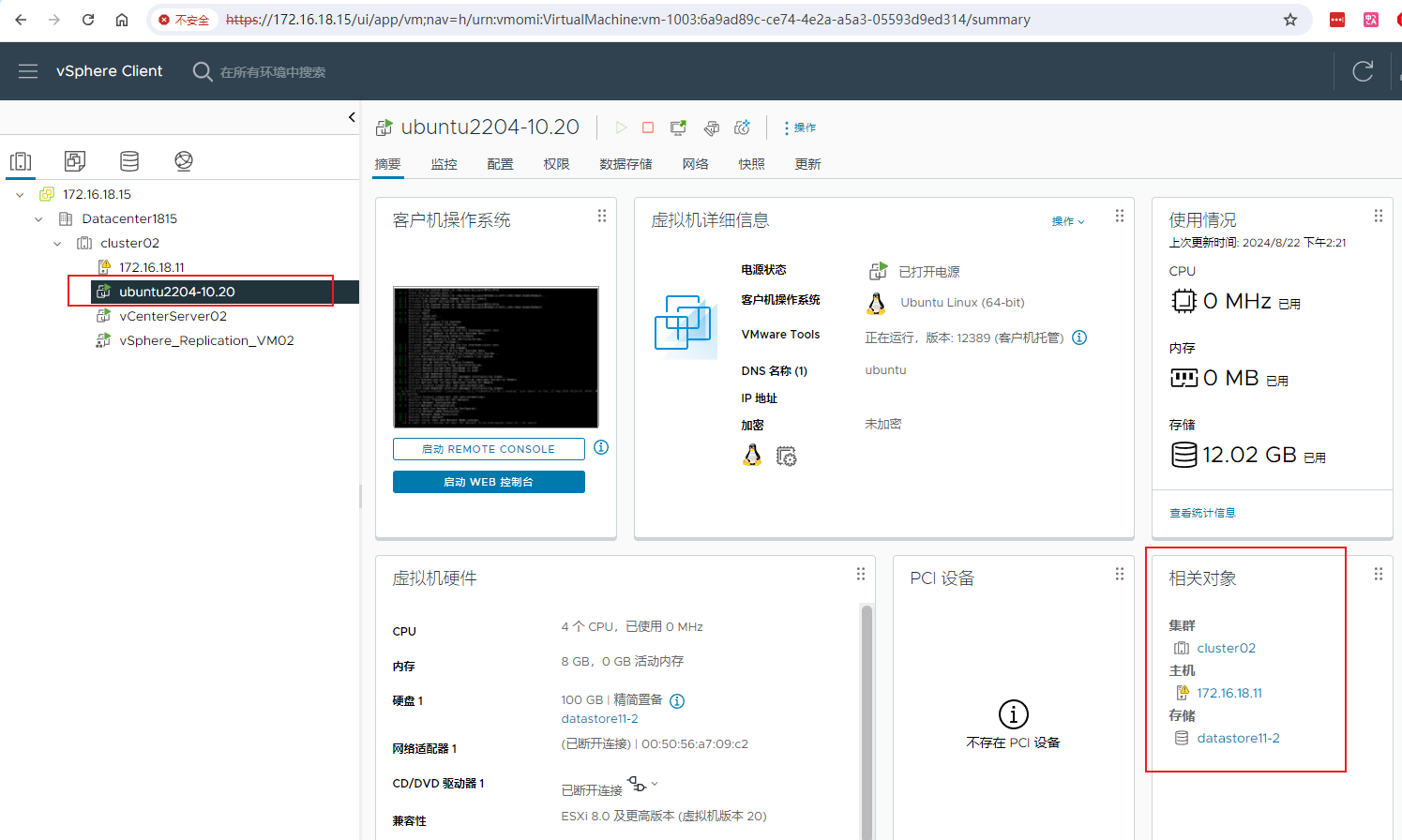
Task: Select Datacenter1815 in inventory tree
Action: [129, 218]
